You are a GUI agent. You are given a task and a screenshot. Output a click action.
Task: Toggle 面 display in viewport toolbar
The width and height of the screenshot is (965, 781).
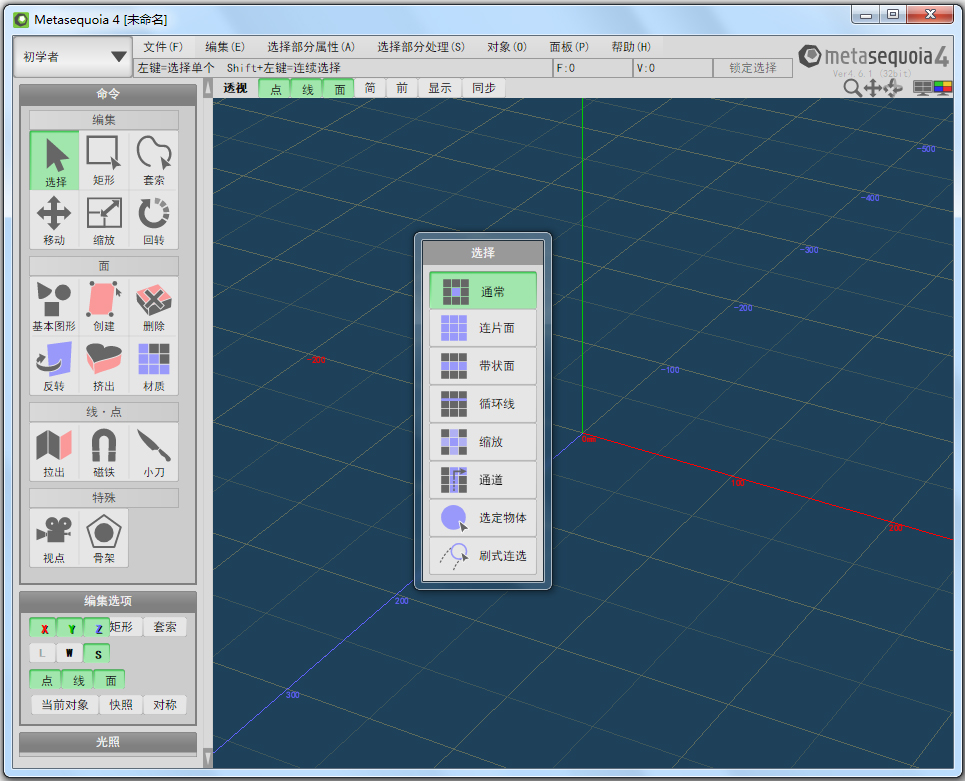click(x=339, y=89)
